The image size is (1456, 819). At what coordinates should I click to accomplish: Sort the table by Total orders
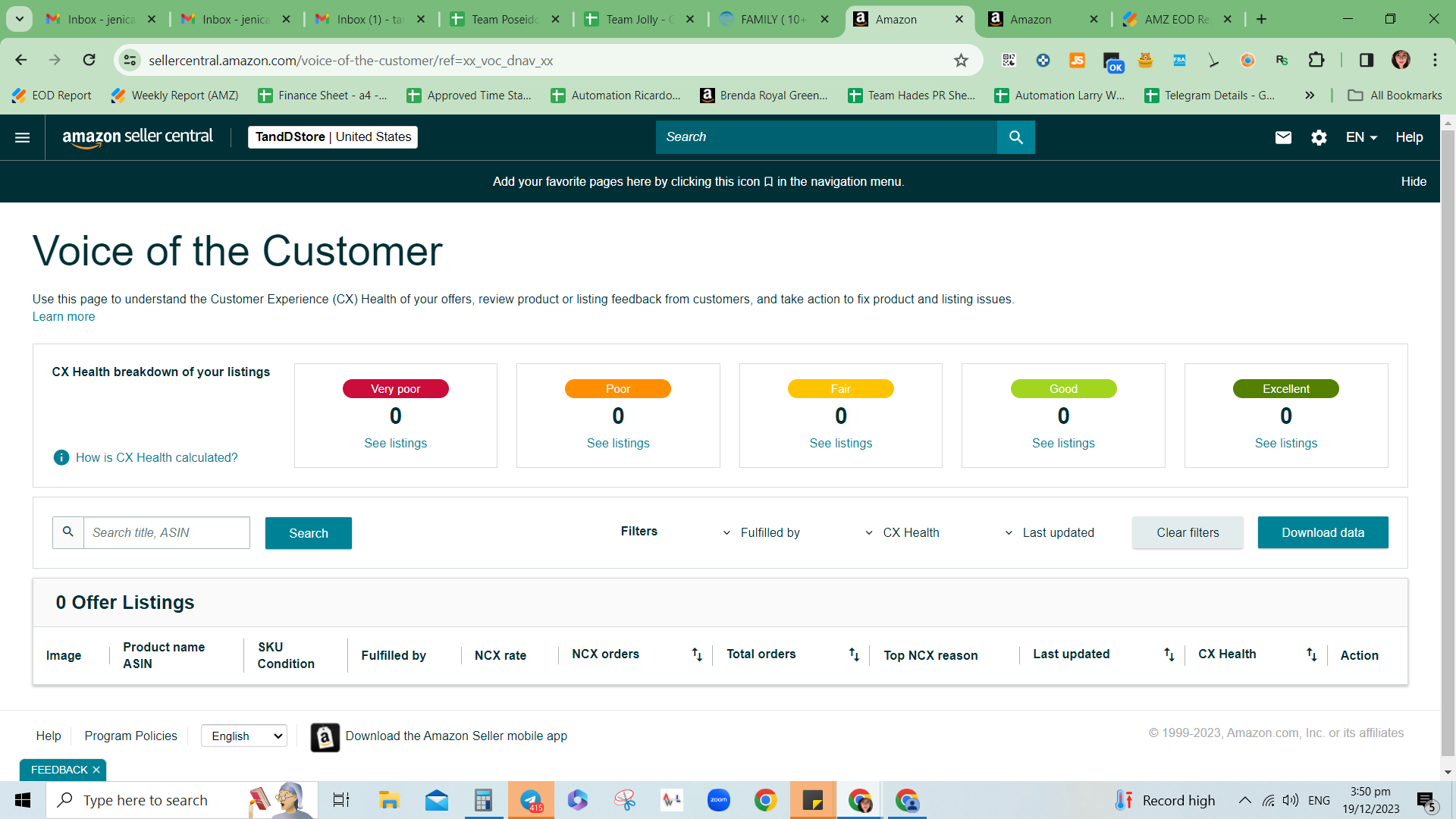pos(854,654)
